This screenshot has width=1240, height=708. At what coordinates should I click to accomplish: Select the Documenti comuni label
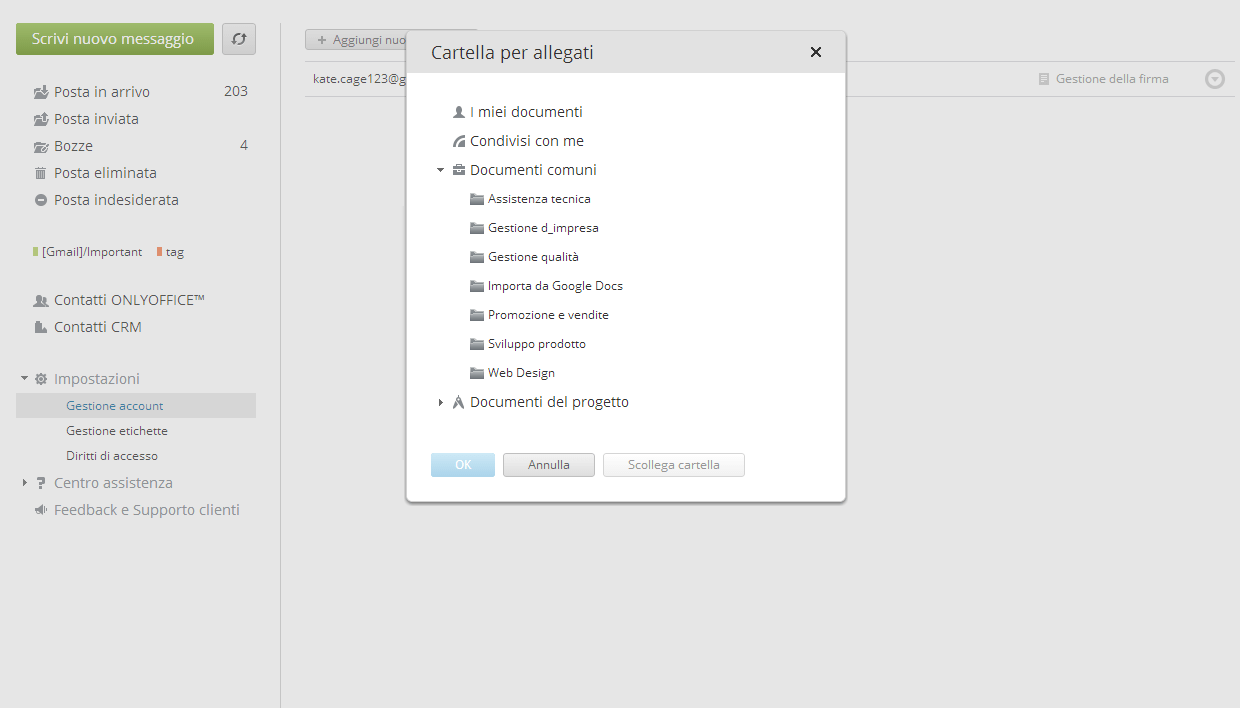tap(533, 170)
